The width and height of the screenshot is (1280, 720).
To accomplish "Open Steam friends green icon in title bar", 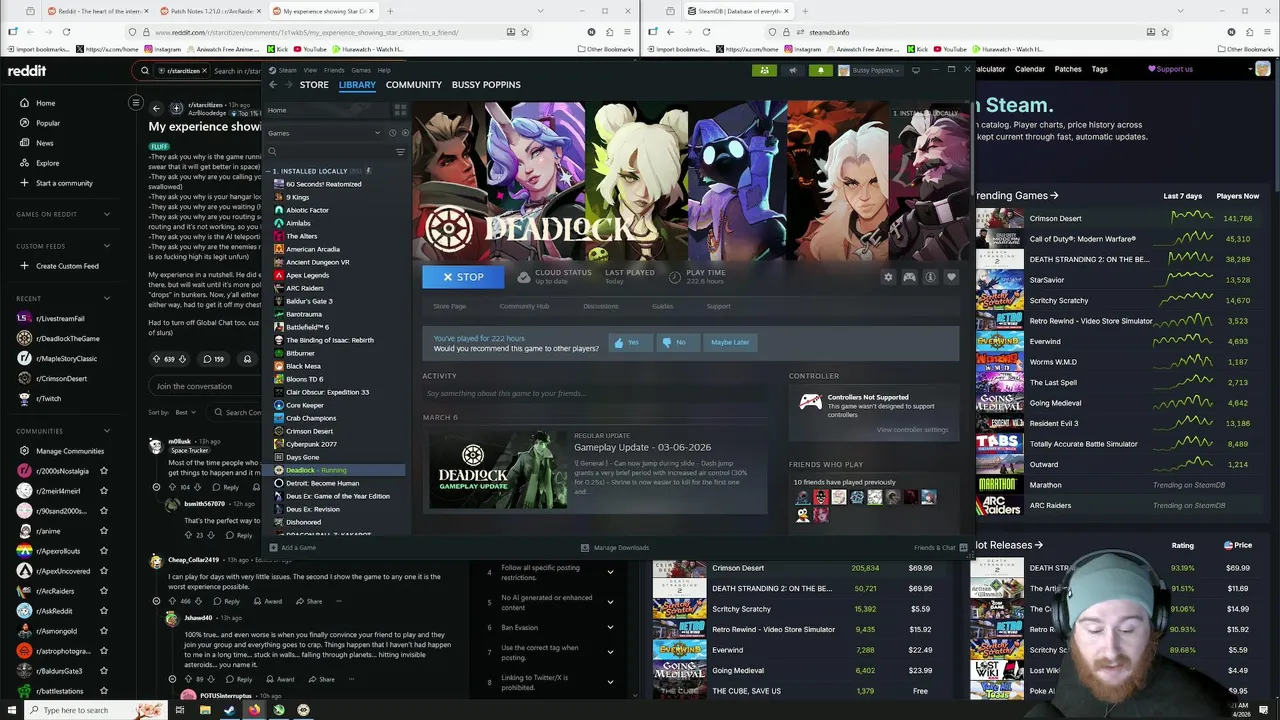I will point(764,70).
